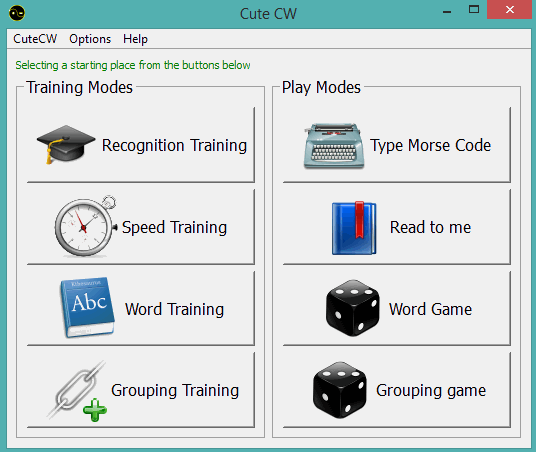Click the dice icon beside Word Game

[353, 308]
